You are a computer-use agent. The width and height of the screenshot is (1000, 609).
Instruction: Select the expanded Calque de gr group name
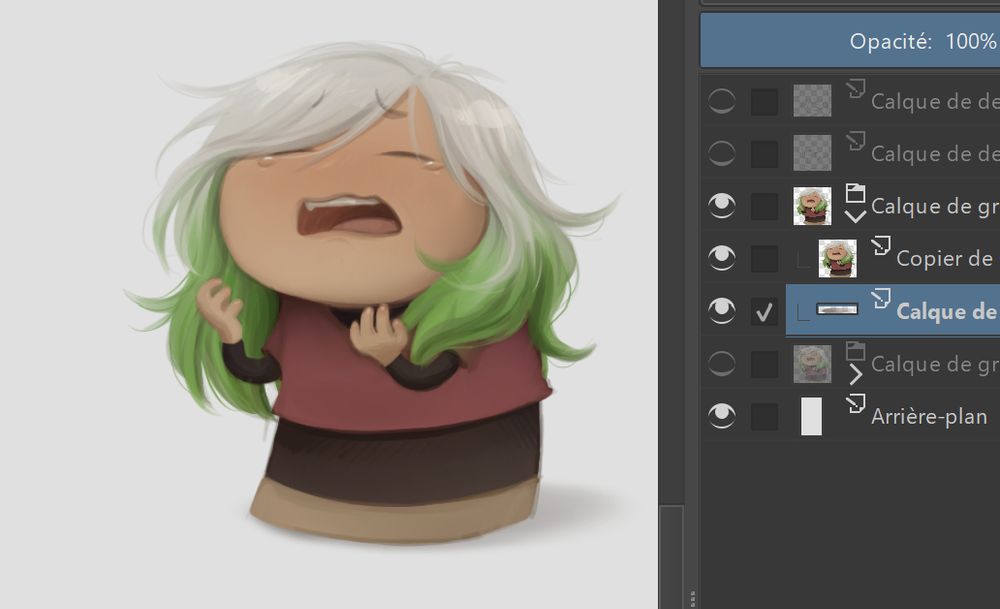935,207
